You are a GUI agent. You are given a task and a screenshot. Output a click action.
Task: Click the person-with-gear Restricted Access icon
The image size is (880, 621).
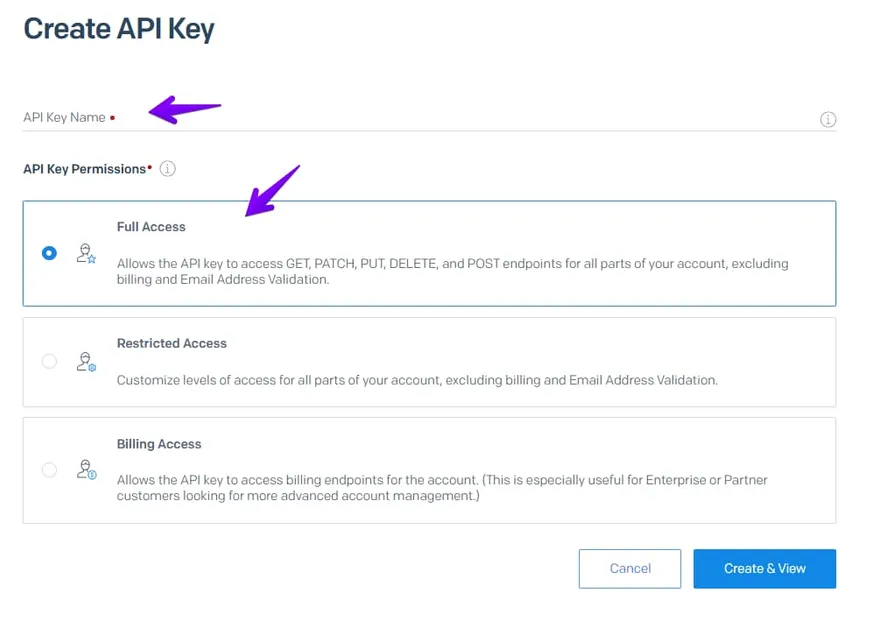(x=86, y=361)
